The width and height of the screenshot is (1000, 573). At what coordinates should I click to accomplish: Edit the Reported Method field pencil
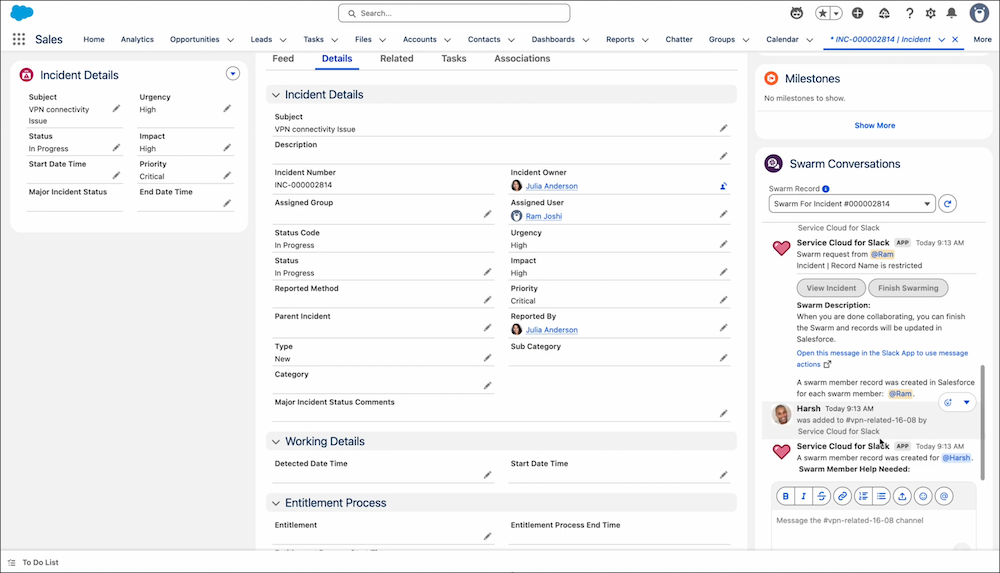(487, 300)
